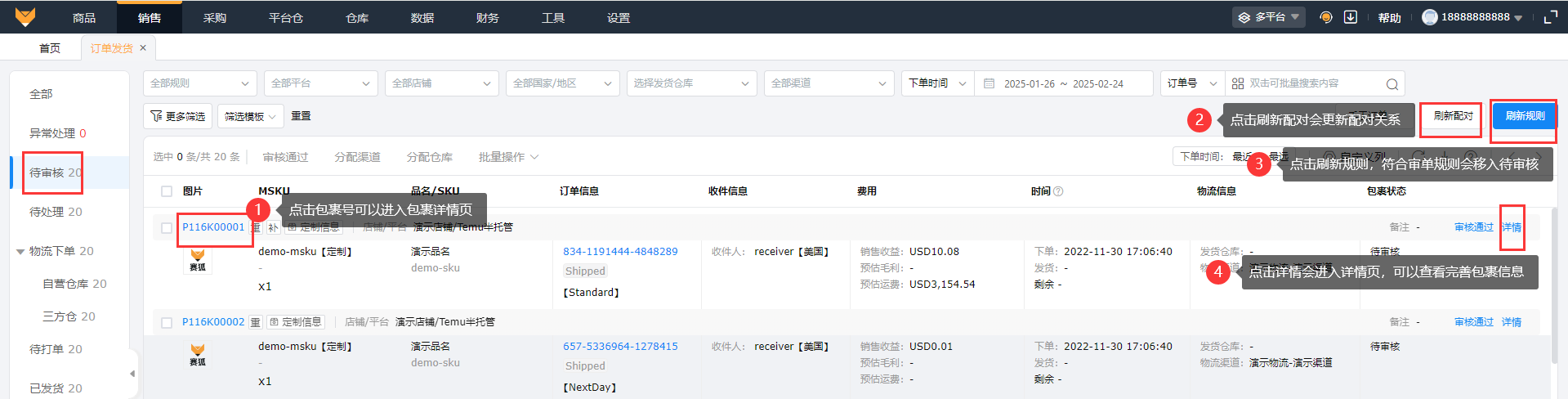Select 三方仓 in the sidebar
This screenshot has width=1568, height=399.
coord(69,316)
